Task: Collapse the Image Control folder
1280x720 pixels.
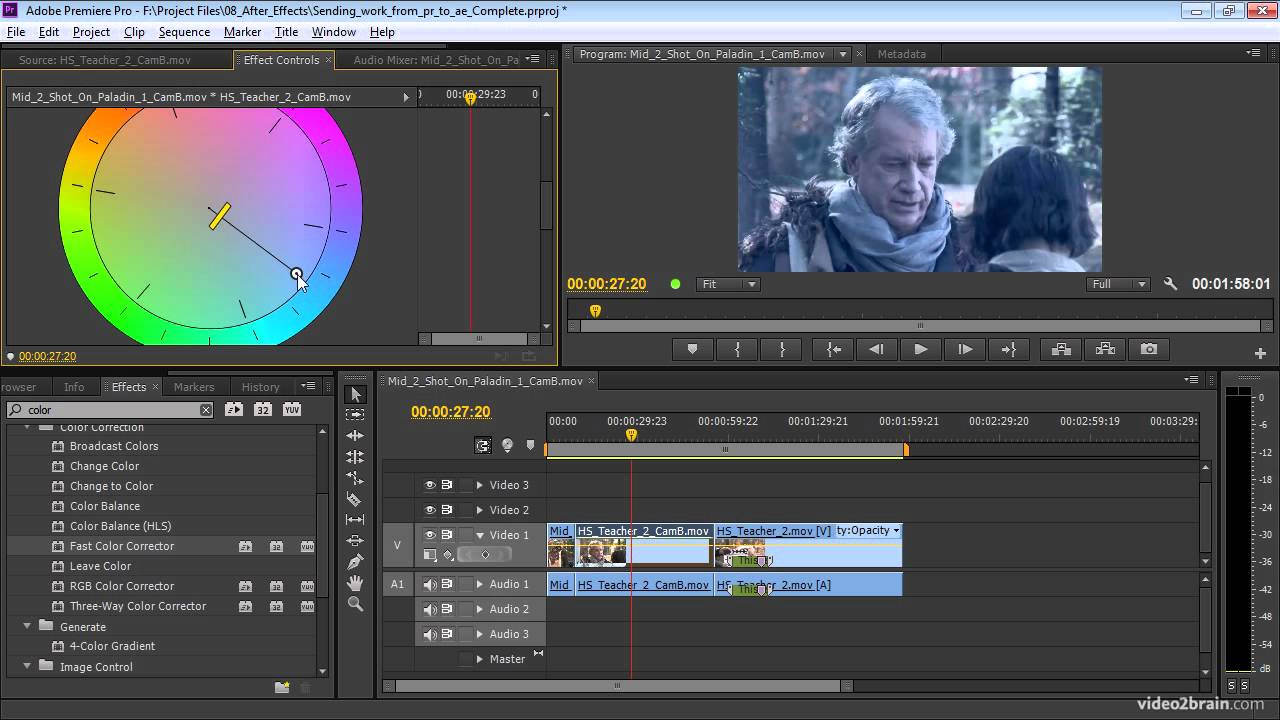Action: [x=27, y=667]
